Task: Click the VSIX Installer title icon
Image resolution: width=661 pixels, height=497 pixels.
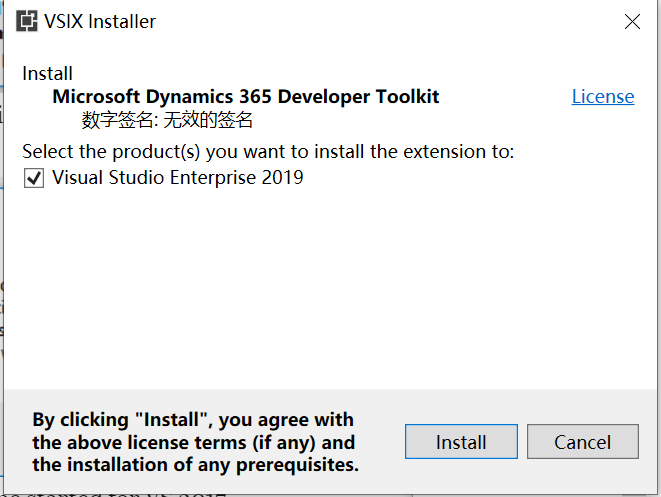Action: tap(27, 21)
